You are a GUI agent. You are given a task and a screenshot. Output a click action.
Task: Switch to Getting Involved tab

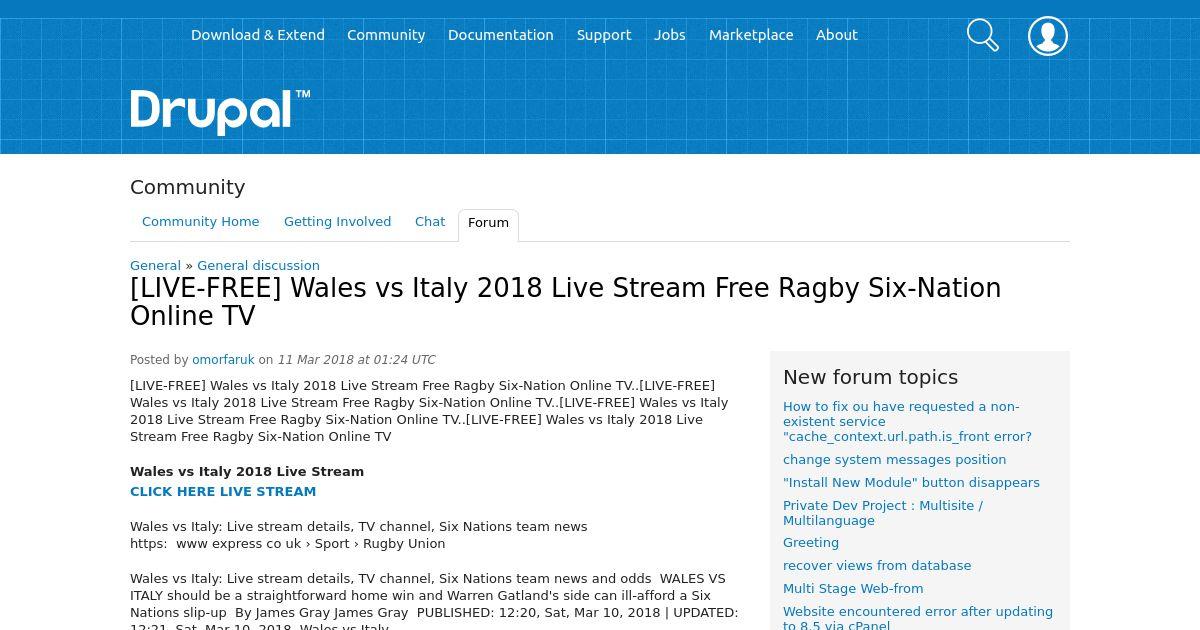tap(337, 222)
